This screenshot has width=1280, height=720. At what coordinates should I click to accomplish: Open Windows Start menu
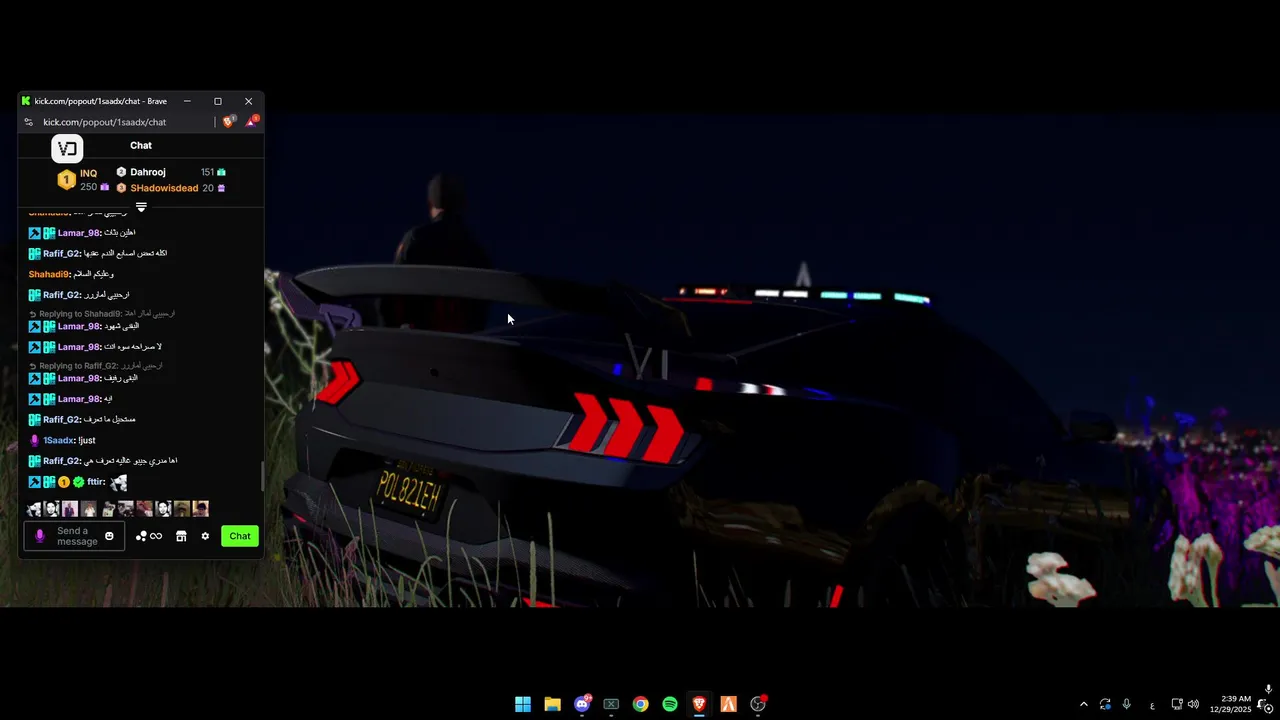click(x=523, y=704)
